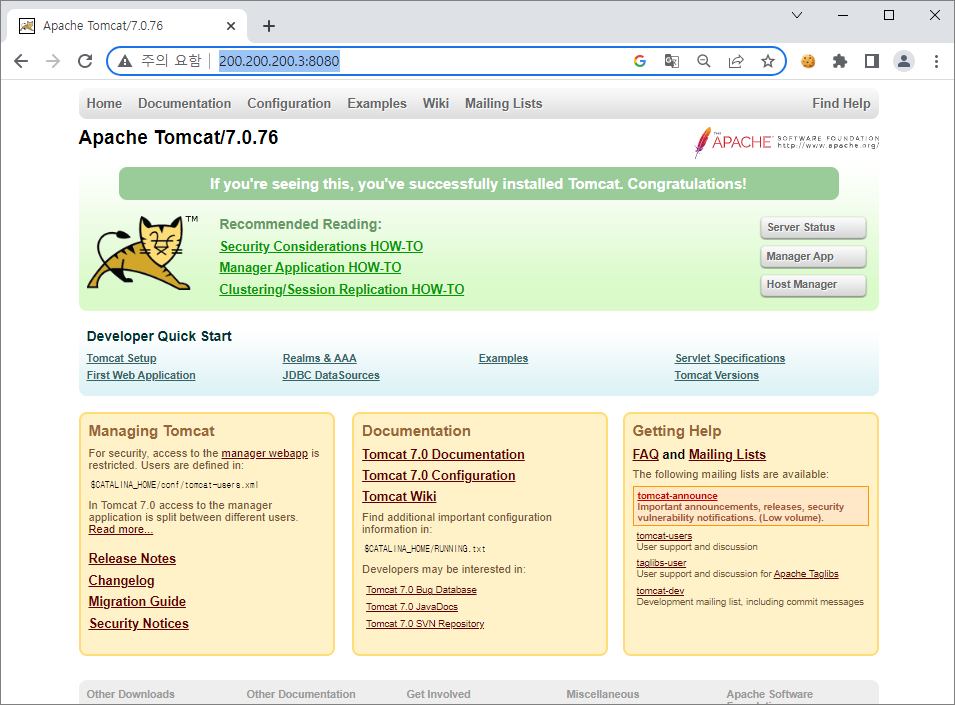Open the FAQ link under Getting Help

point(646,455)
